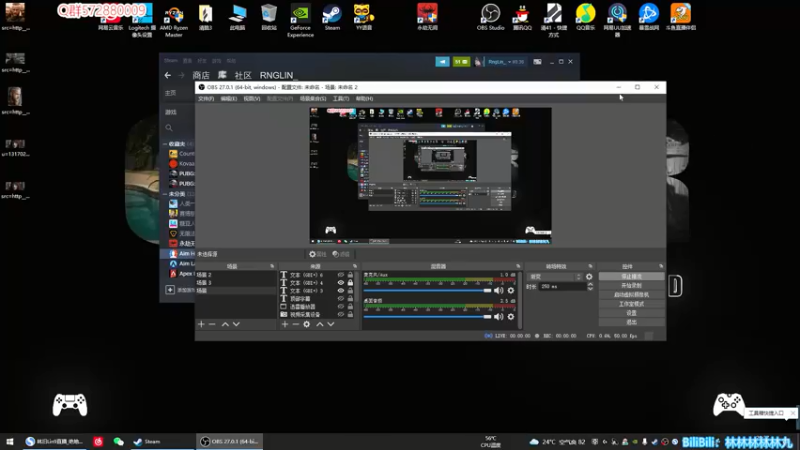Open the OBS 工具(T) menu

click(x=341, y=98)
